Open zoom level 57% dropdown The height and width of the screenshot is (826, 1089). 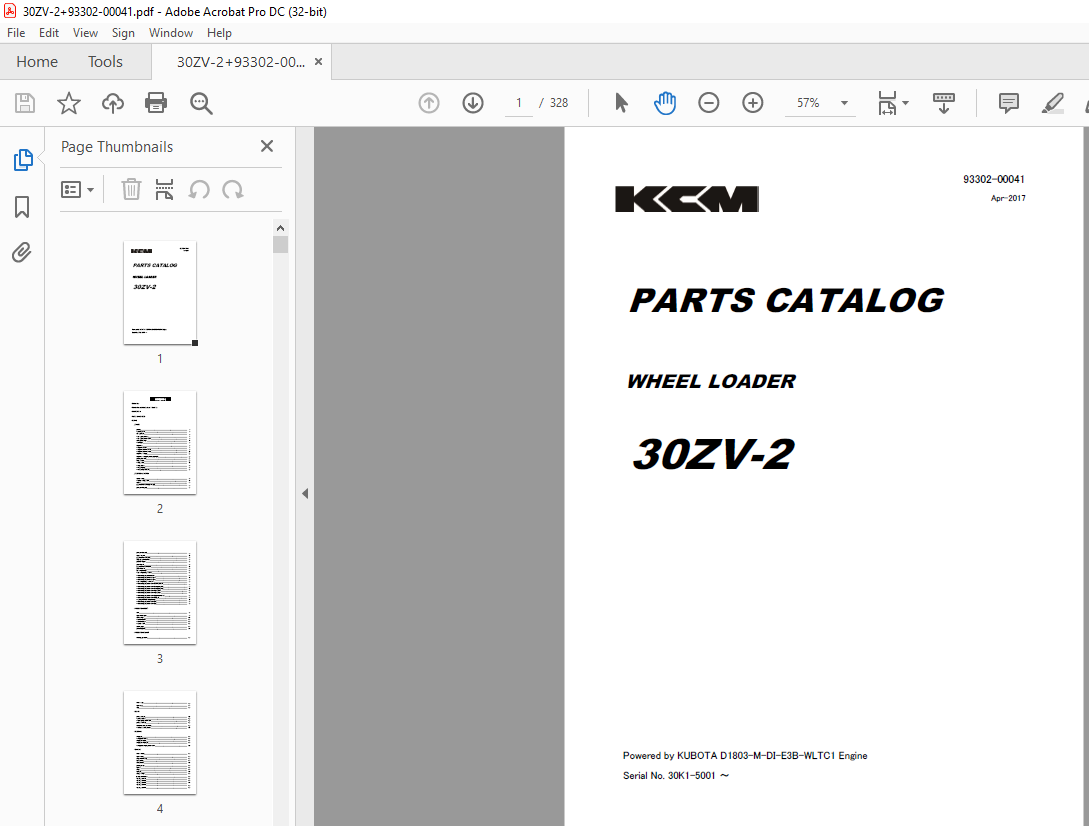pyautogui.click(x=845, y=103)
